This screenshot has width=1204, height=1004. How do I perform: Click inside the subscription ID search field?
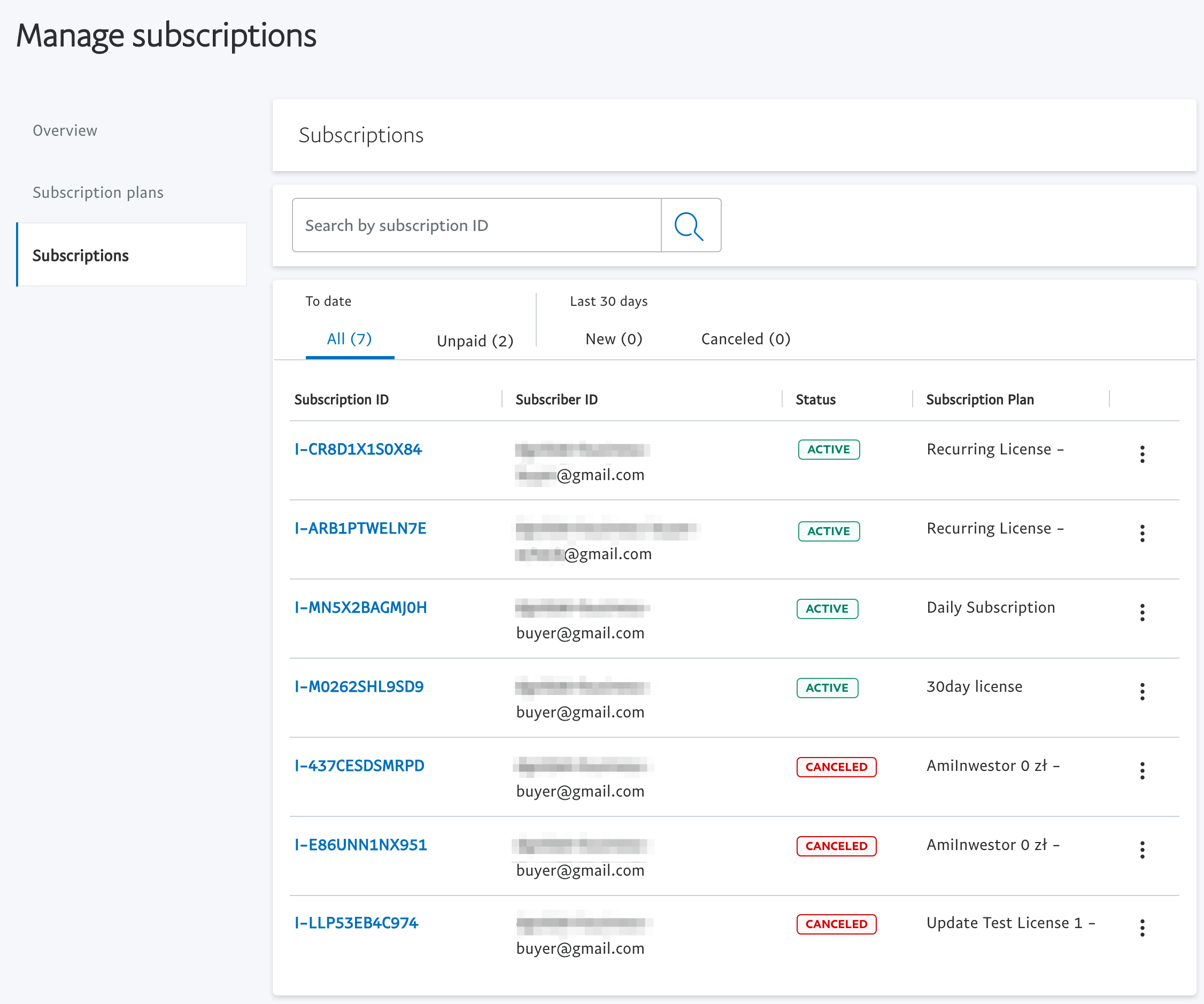pyautogui.click(x=477, y=225)
